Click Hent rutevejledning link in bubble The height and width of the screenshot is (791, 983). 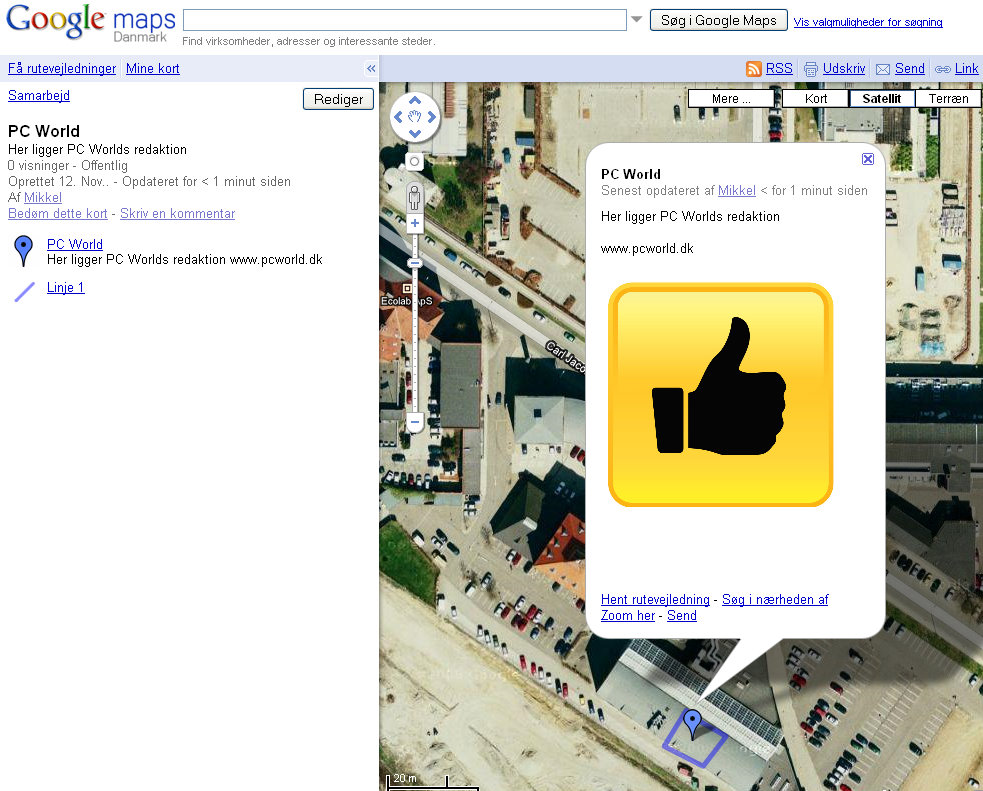(x=655, y=599)
